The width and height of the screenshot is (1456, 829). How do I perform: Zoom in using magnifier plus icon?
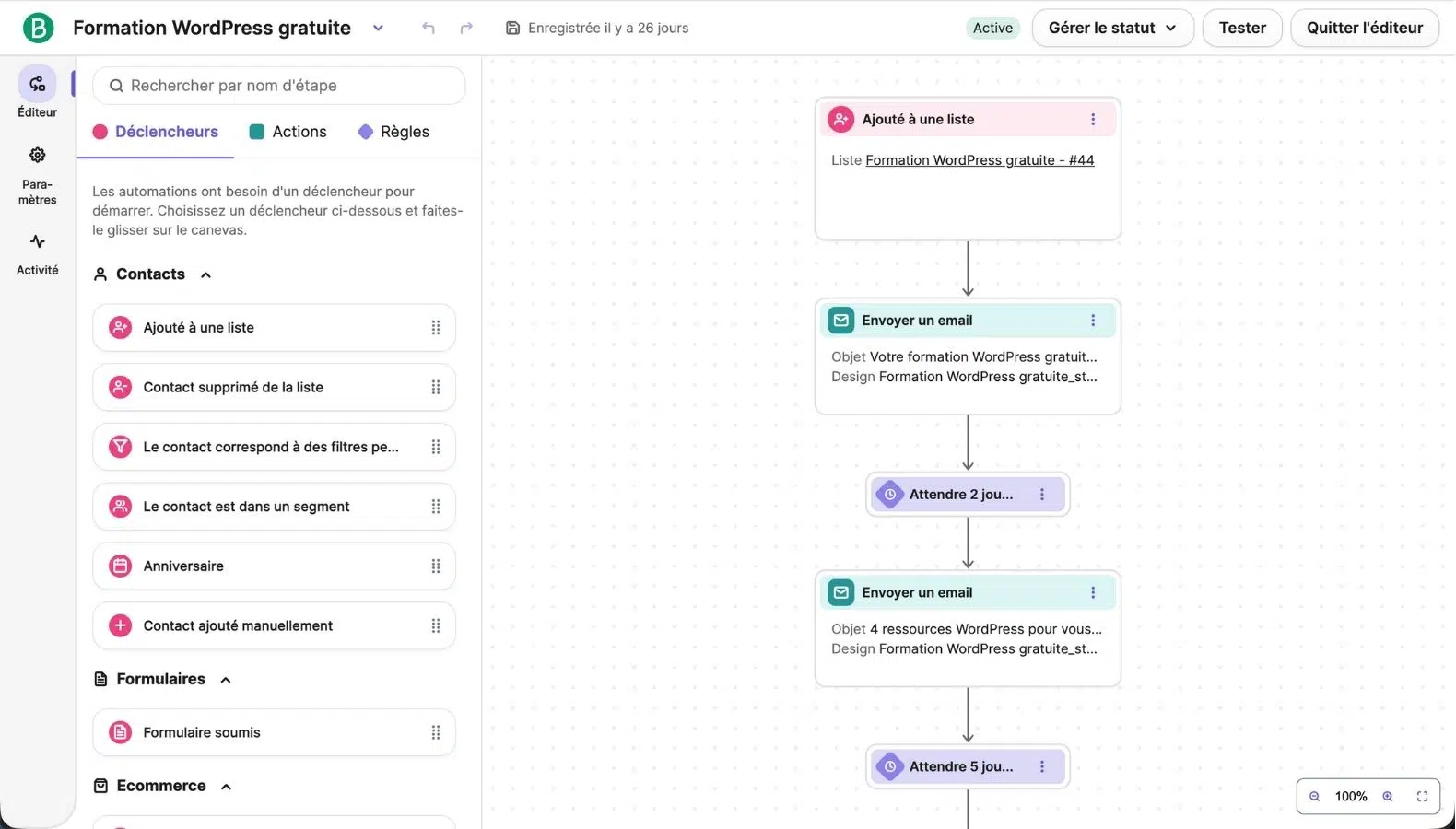point(1388,797)
